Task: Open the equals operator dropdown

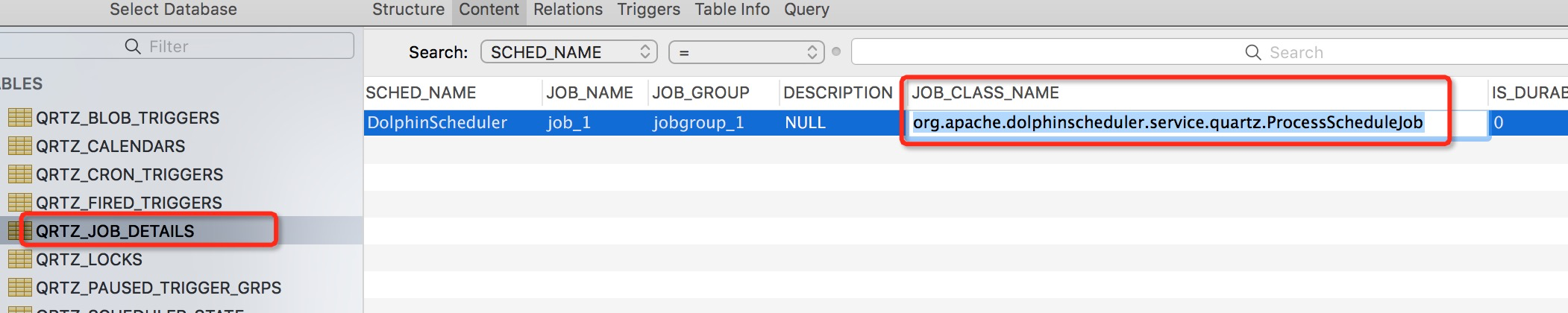Action: pos(747,52)
